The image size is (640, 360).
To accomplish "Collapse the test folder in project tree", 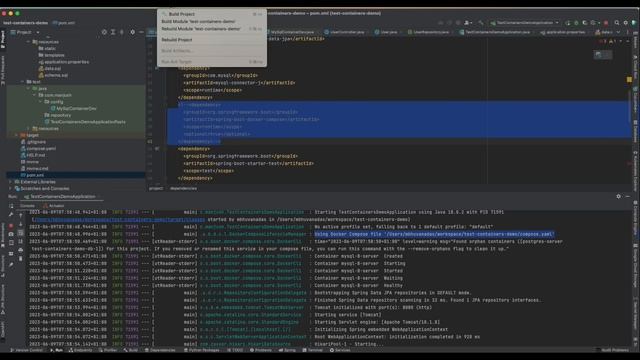I will tap(22, 82).
